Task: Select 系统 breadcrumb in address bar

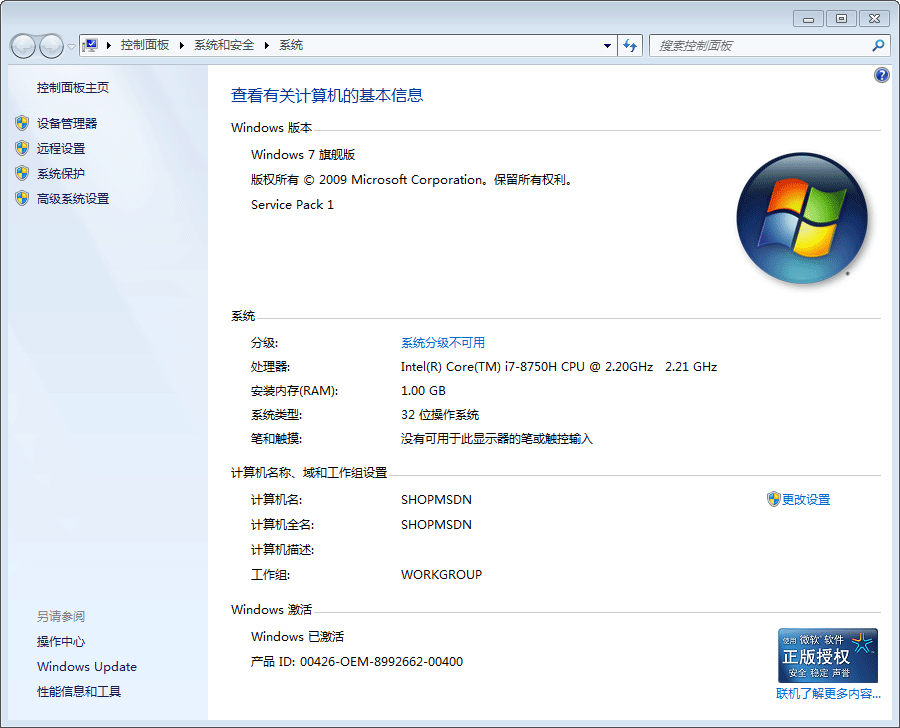Action: point(291,45)
